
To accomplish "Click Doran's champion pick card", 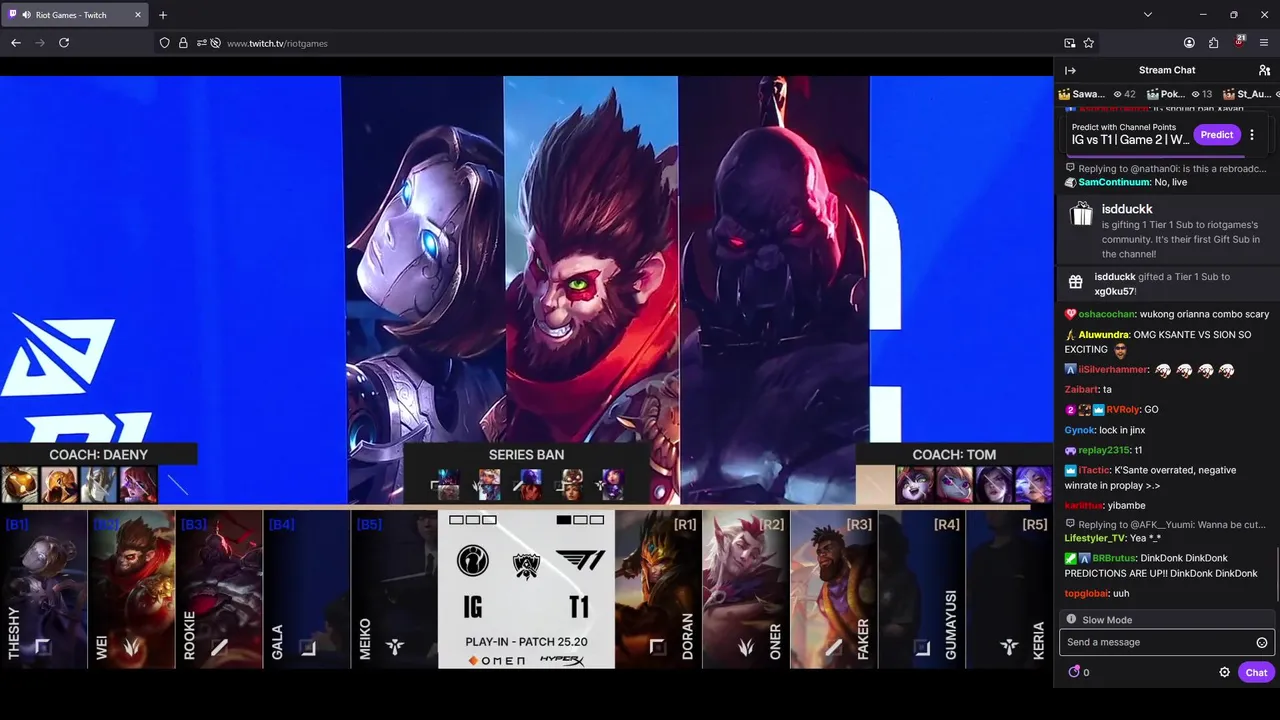I will pos(658,589).
